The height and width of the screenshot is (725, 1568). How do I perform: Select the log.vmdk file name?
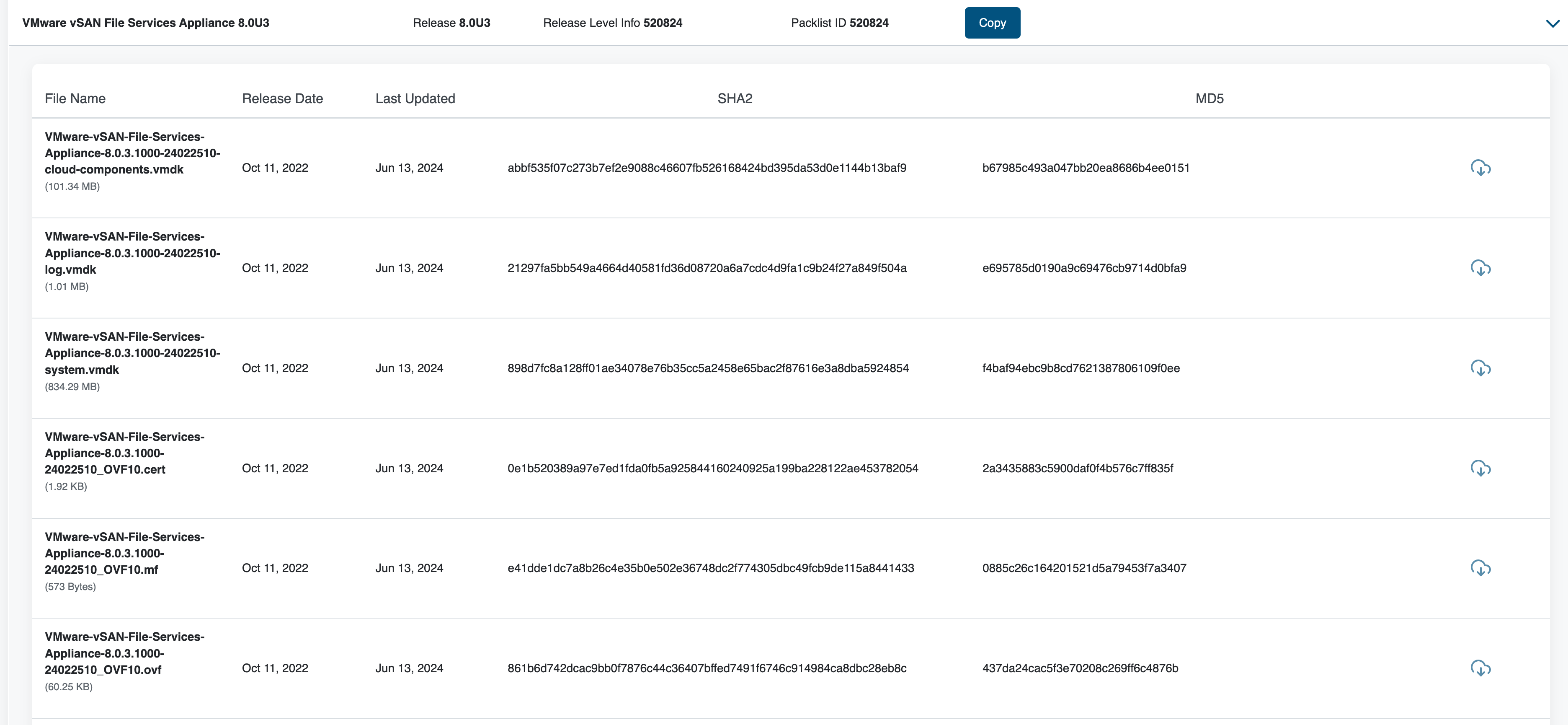[x=132, y=253]
